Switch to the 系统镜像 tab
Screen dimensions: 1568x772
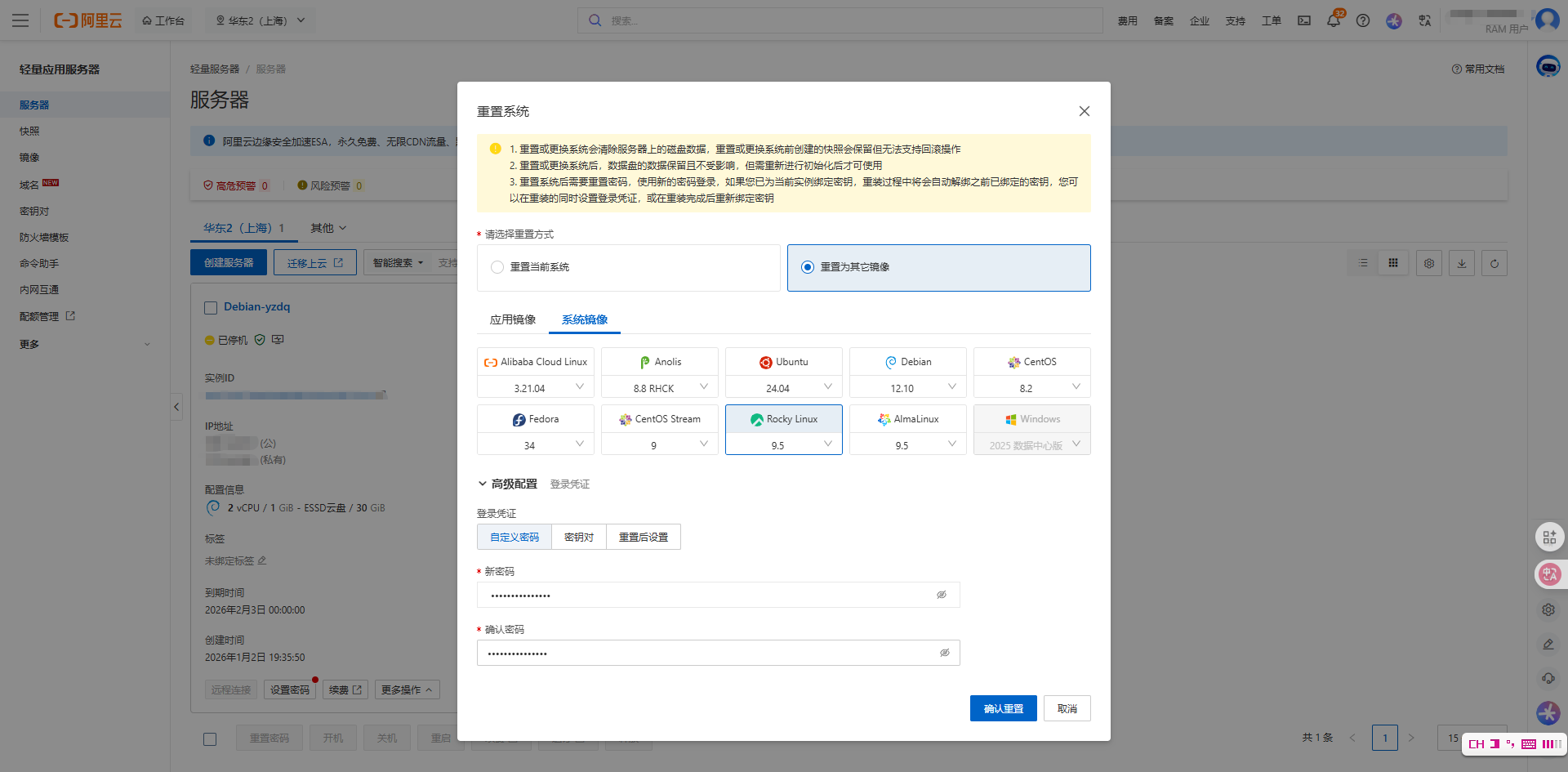tap(585, 319)
